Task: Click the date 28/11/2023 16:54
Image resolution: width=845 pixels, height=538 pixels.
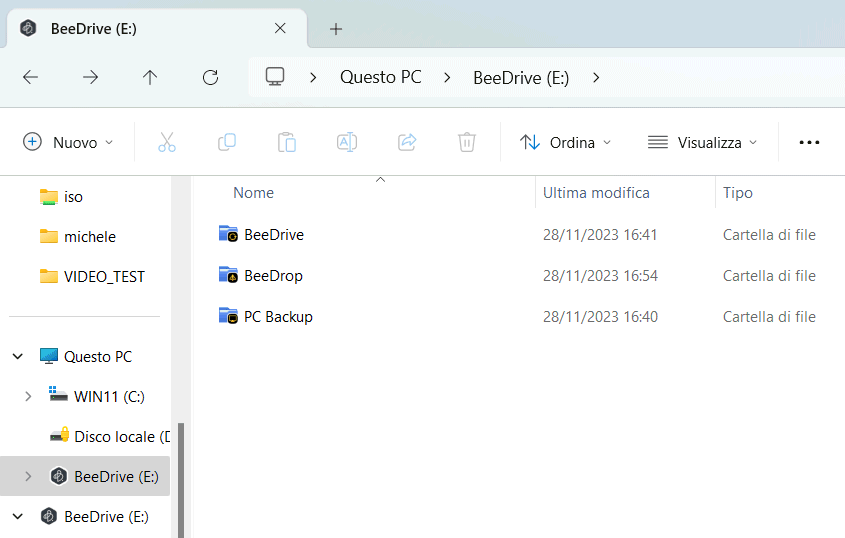Action: click(600, 275)
